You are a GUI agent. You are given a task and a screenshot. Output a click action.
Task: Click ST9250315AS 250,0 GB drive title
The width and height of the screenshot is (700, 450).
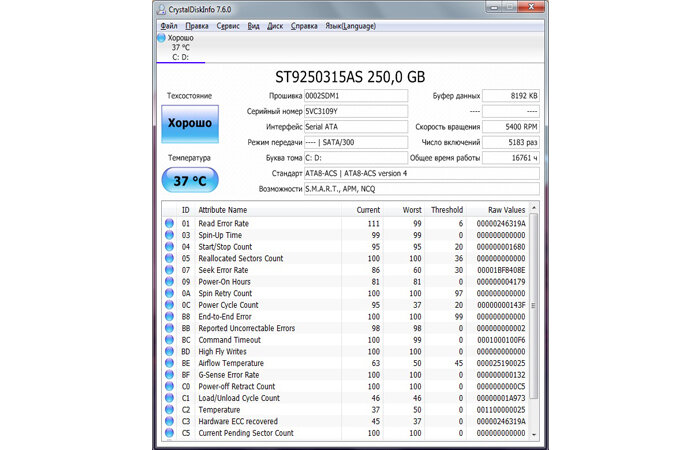[x=350, y=77]
